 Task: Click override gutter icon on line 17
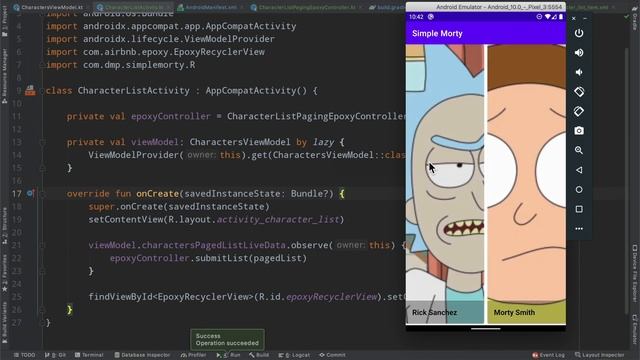tap(30, 193)
